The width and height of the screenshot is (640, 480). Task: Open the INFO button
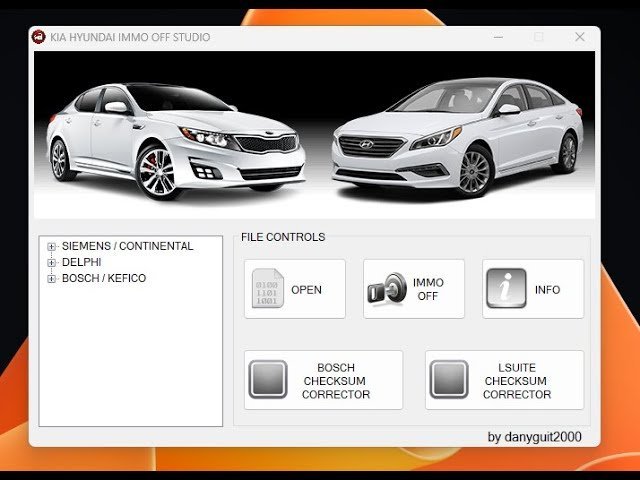click(x=533, y=289)
